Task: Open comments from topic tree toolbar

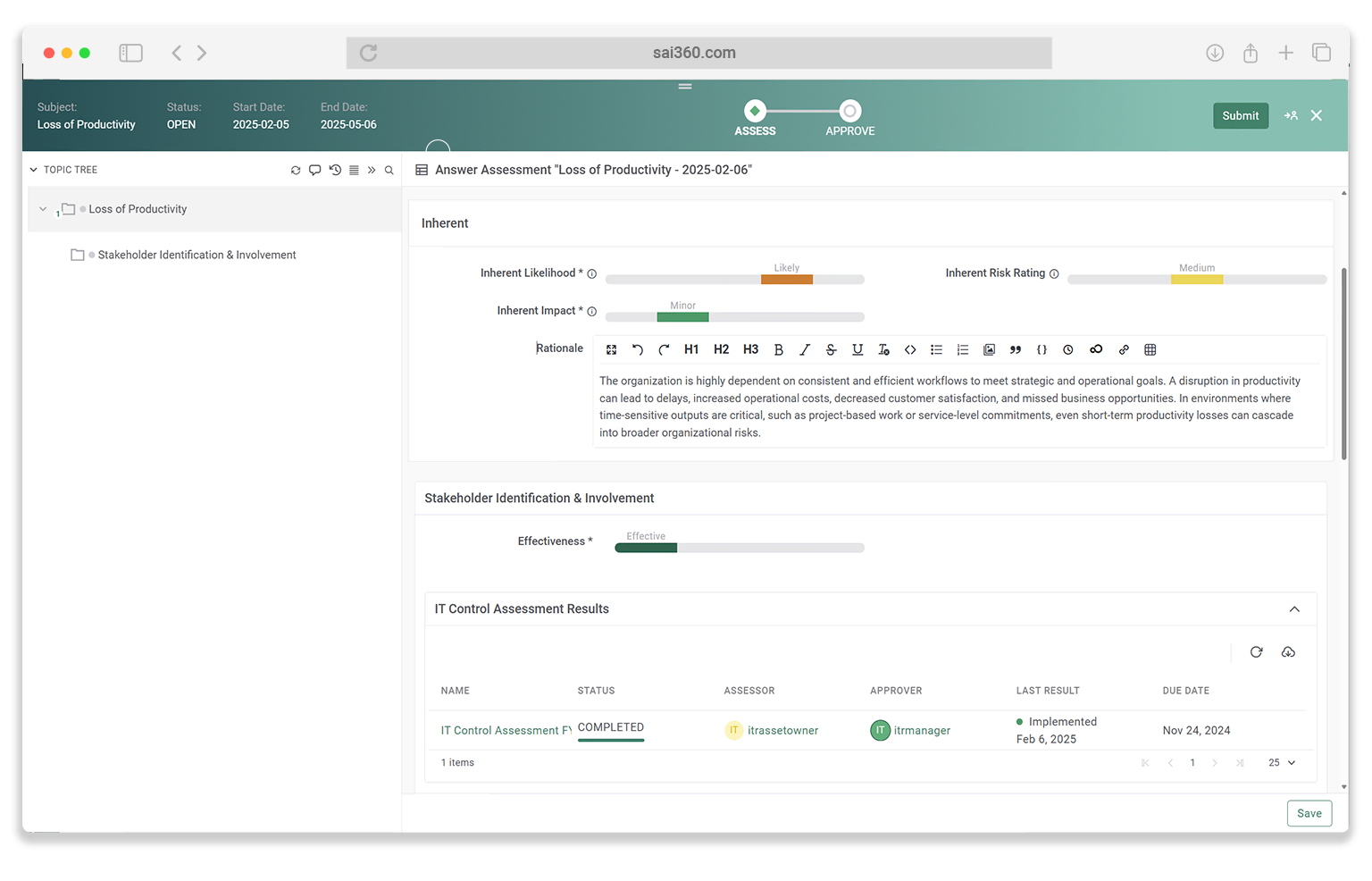Action: tap(314, 170)
